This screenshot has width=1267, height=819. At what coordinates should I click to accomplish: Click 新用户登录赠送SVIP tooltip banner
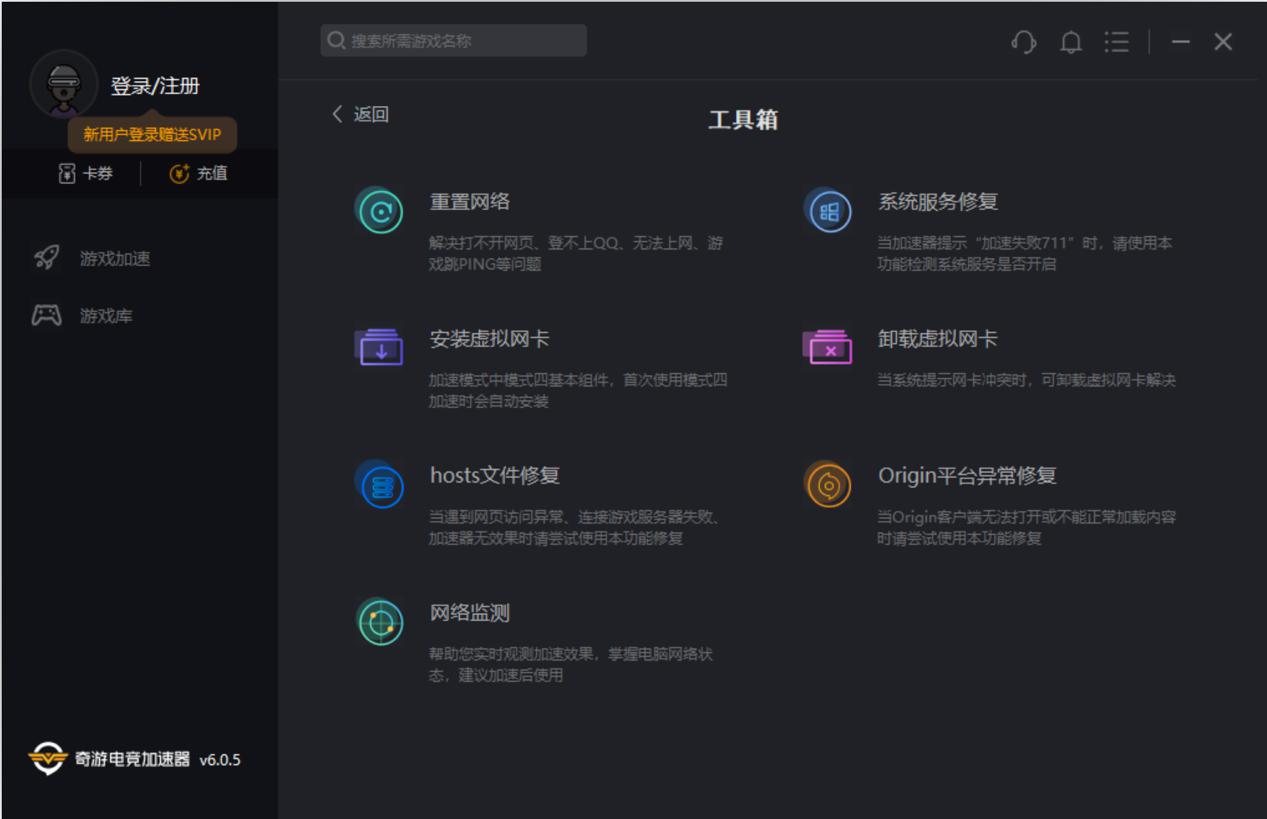(x=152, y=134)
